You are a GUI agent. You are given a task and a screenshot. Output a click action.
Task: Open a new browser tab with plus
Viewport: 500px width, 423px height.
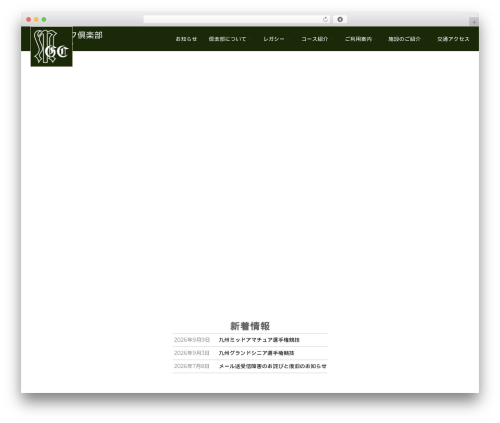[474, 22]
